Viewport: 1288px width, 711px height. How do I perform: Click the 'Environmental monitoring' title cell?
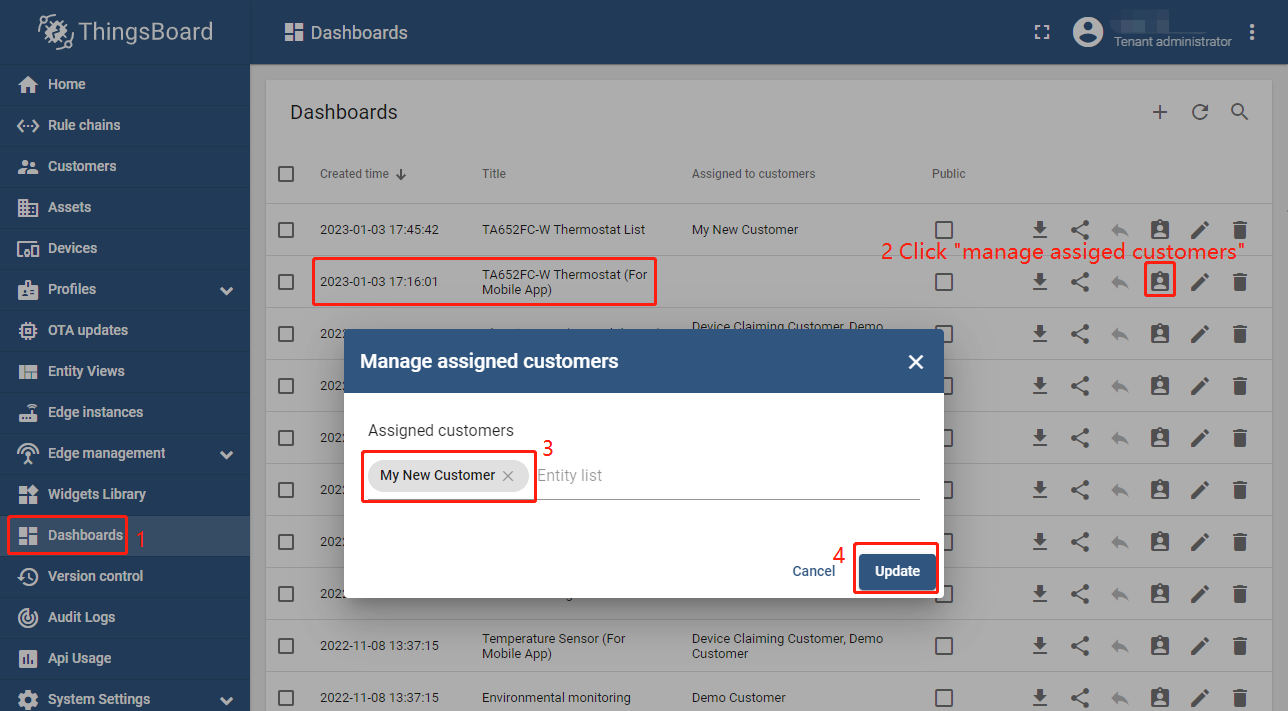[x=556, y=698]
